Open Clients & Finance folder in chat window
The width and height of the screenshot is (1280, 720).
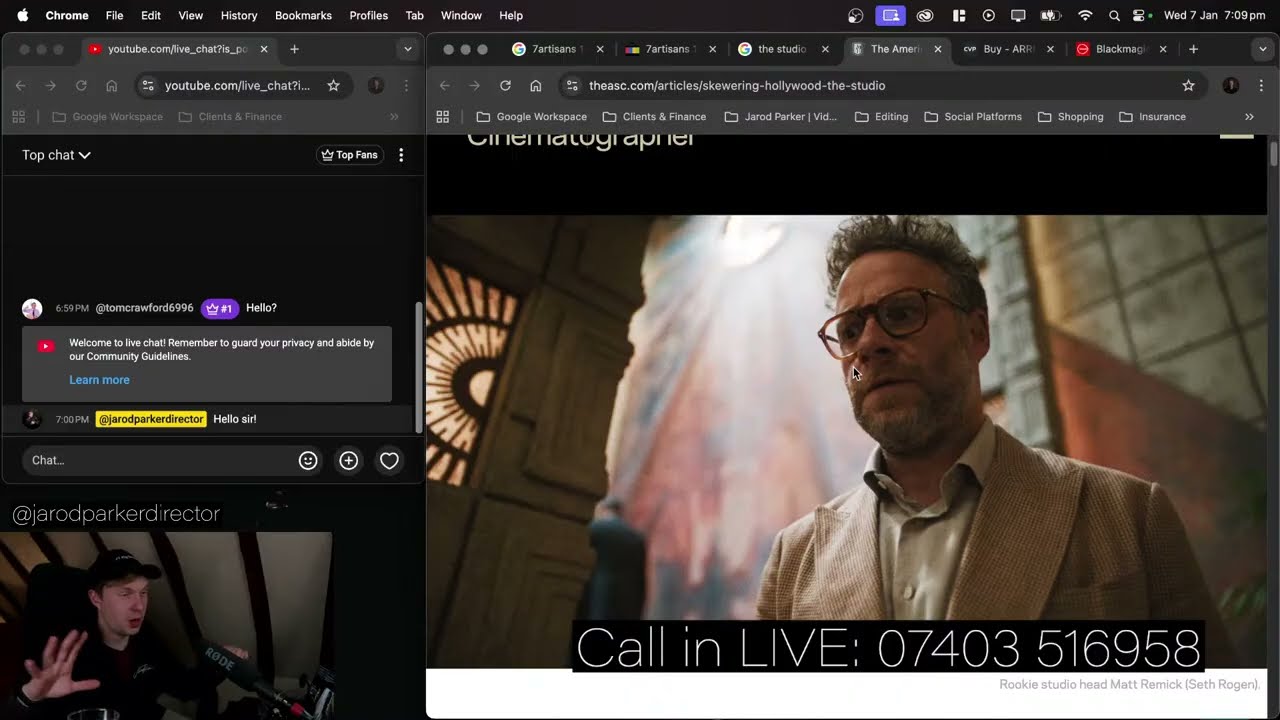pos(230,117)
